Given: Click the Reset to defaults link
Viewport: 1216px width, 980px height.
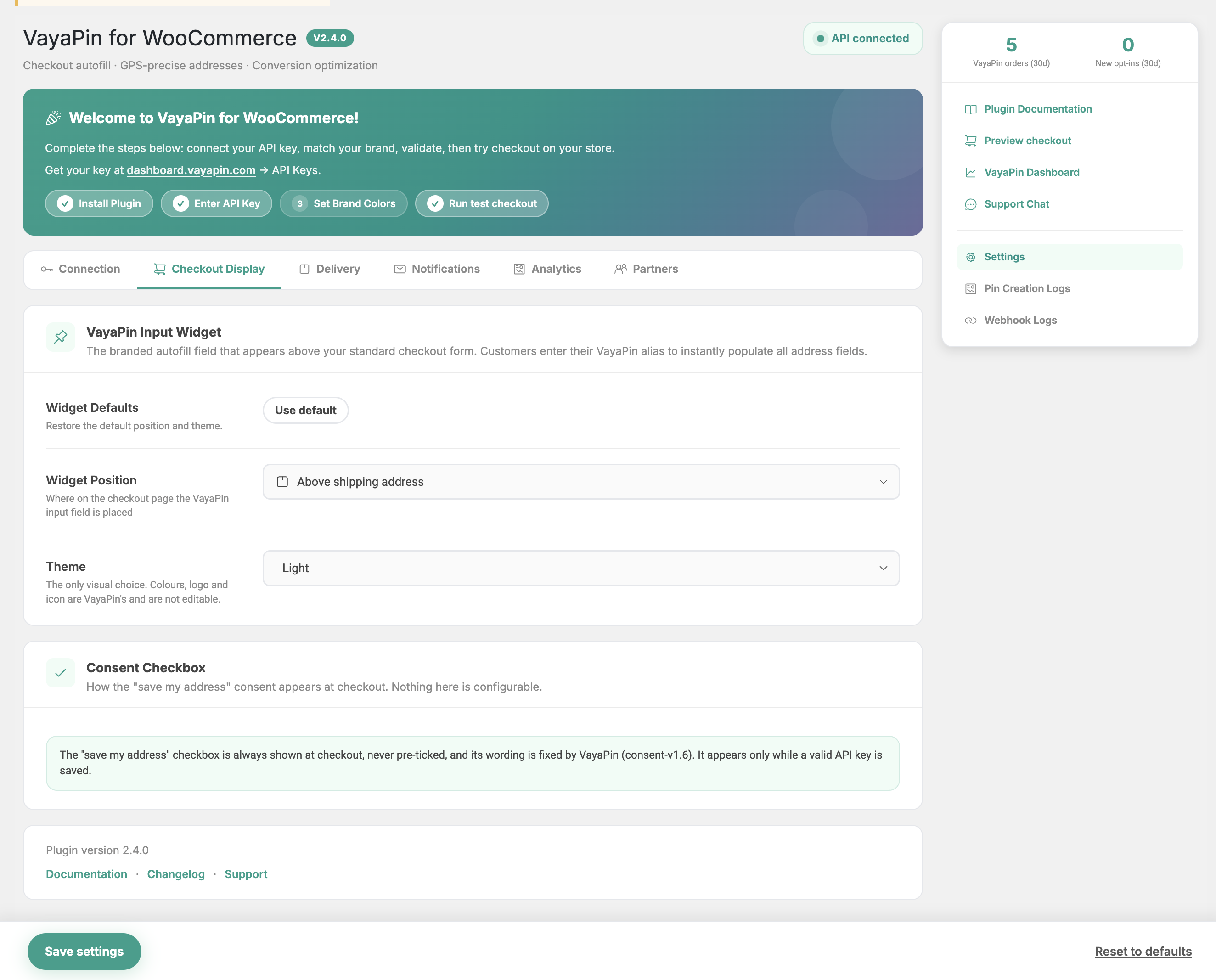Looking at the screenshot, I should [1143, 952].
